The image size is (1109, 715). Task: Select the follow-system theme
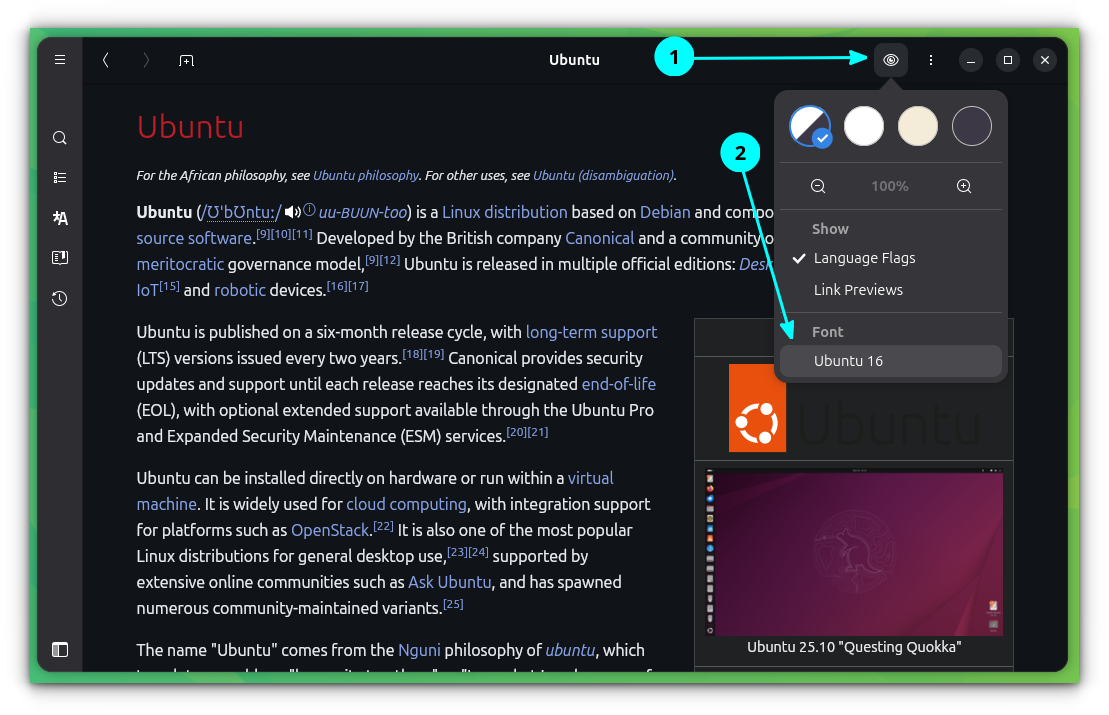click(810, 126)
